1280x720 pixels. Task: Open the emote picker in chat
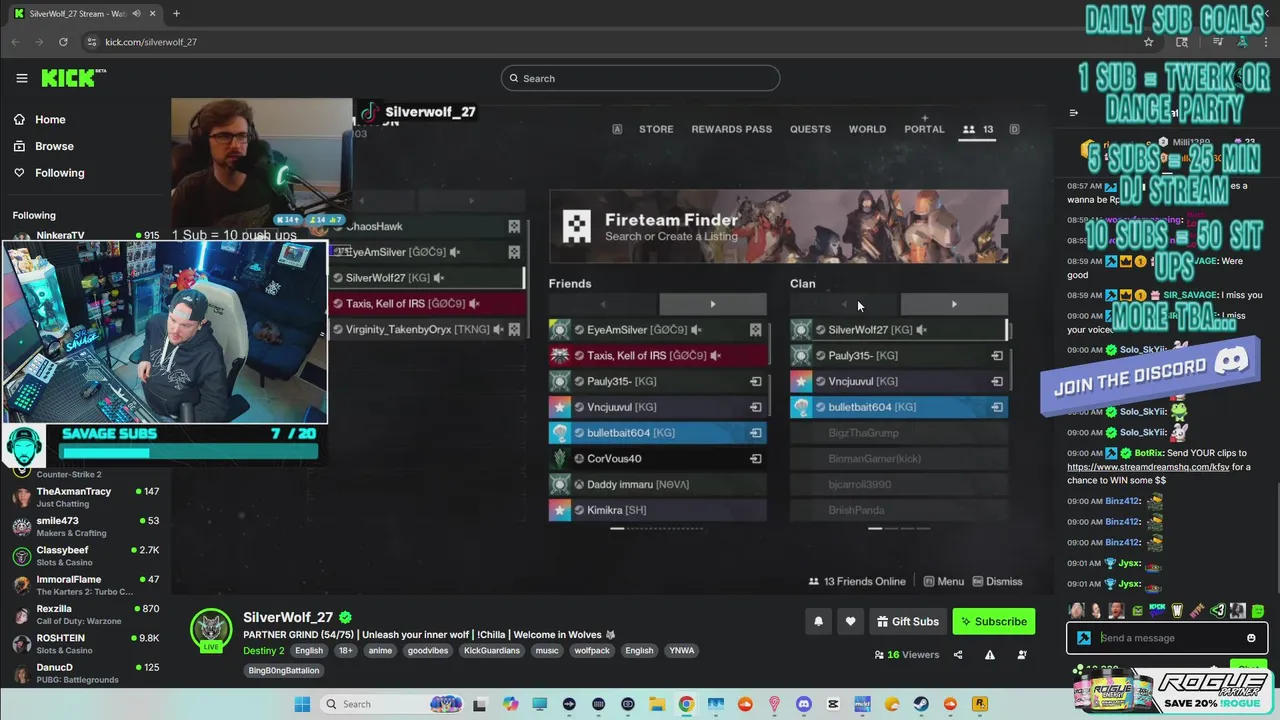pyautogui.click(x=1251, y=638)
